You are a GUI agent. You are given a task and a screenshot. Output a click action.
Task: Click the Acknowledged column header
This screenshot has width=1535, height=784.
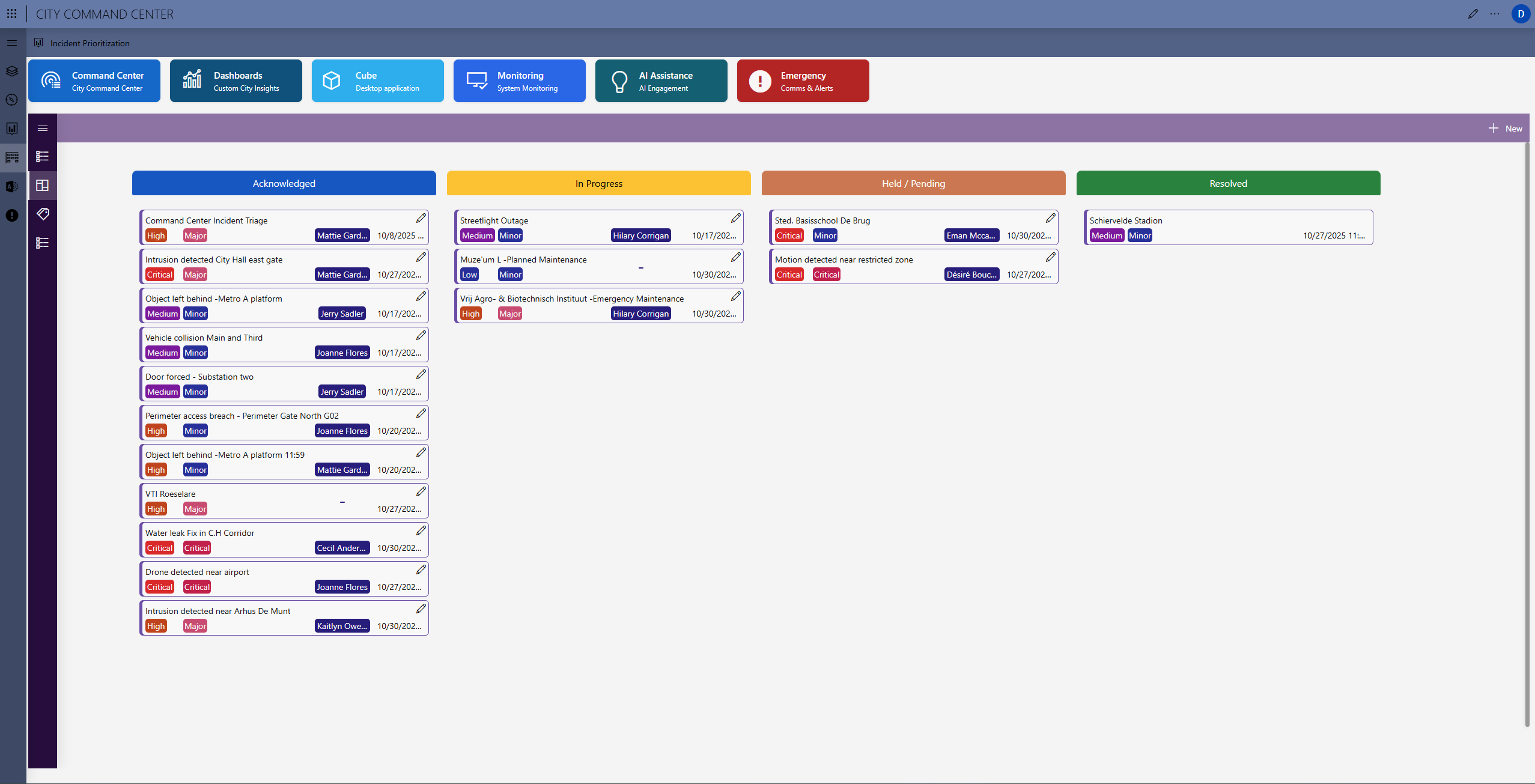284,183
